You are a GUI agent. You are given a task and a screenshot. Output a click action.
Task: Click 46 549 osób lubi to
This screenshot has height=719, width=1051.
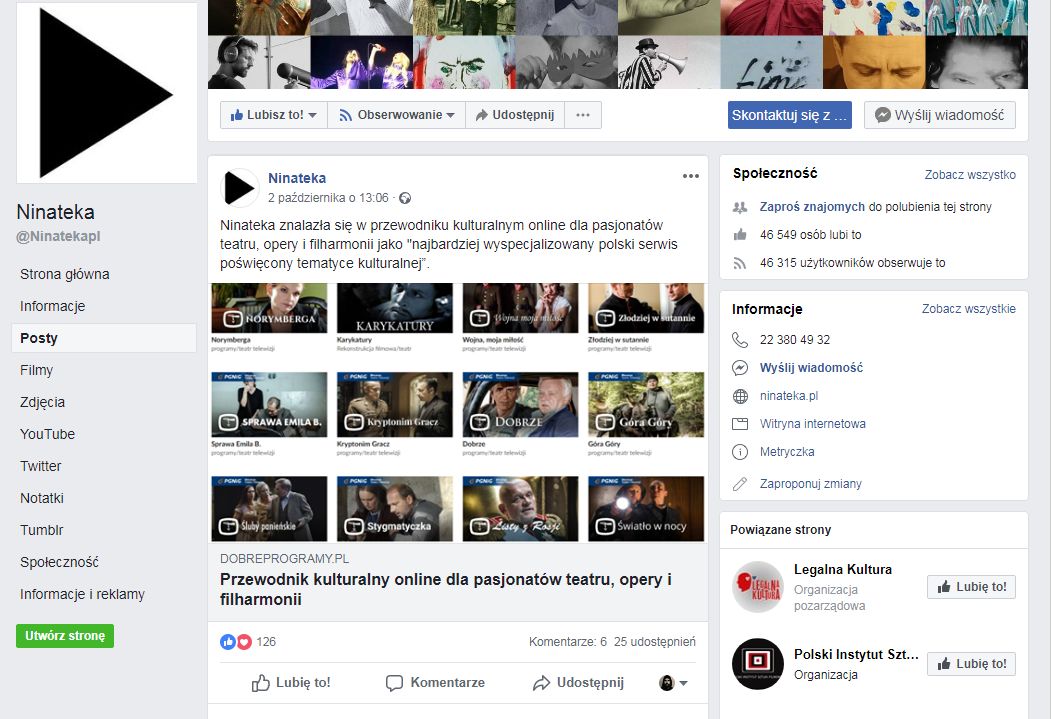click(x=810, y=235)
